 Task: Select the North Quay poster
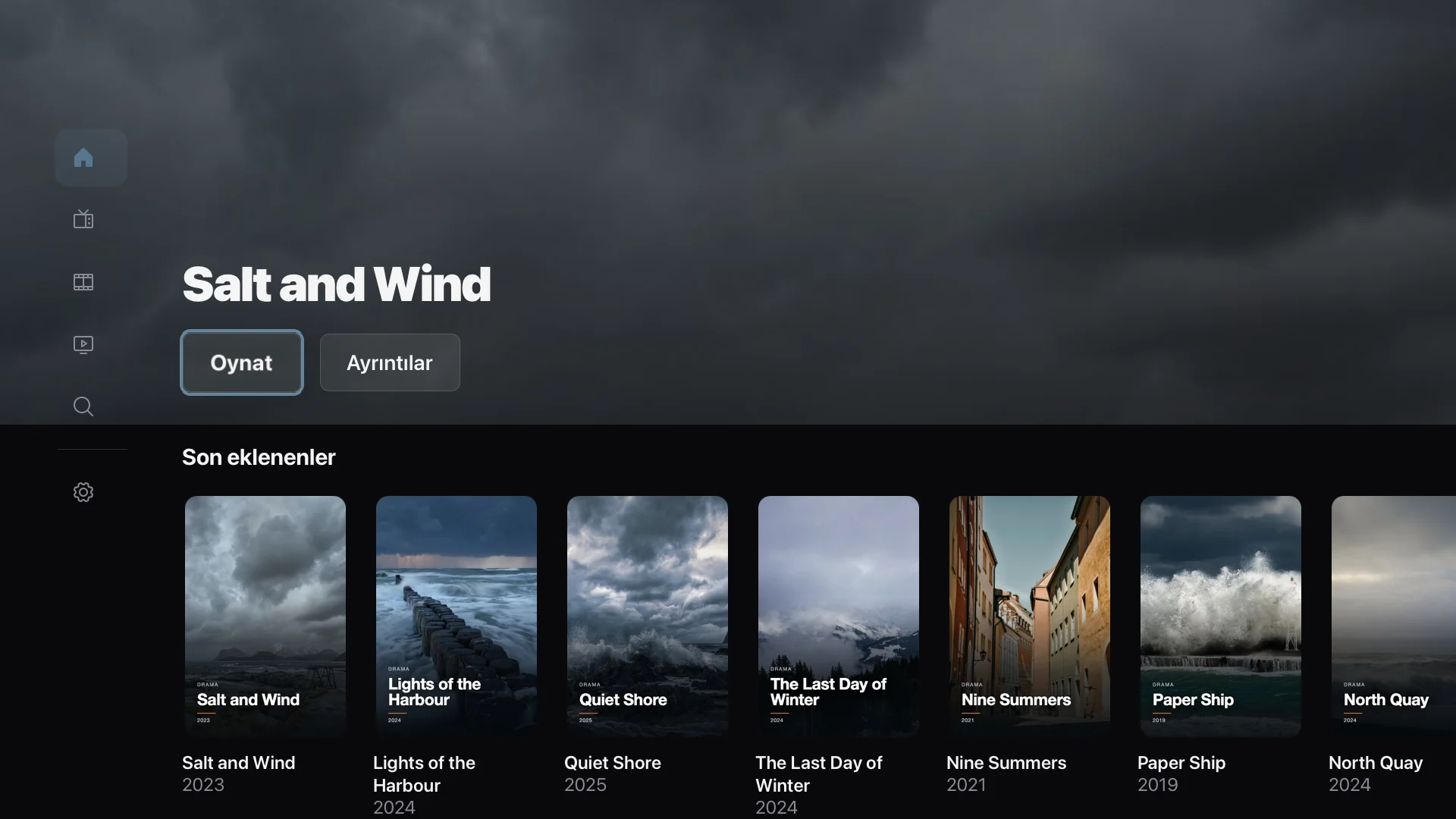(x=1394, y=616)
